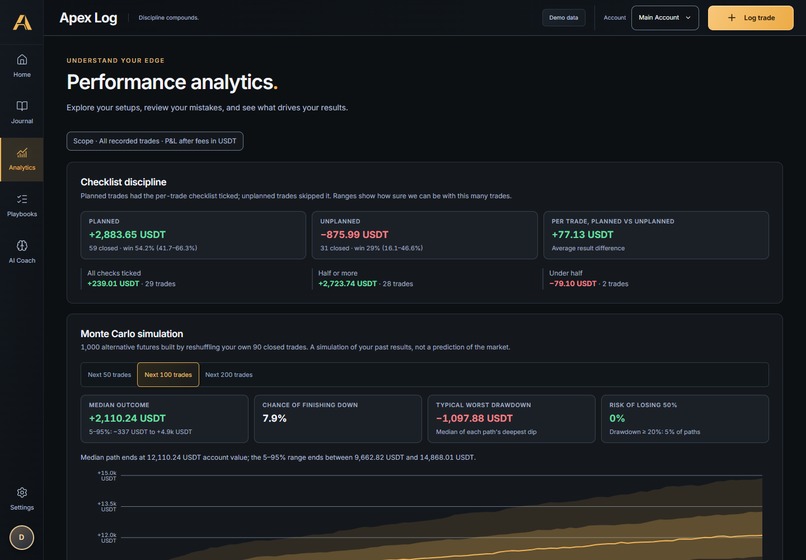Image resolution: width=806 pixels, height=560 pixels.
Task: Click the +77.13 USDT per trade value
Action: tap(582, 234)
